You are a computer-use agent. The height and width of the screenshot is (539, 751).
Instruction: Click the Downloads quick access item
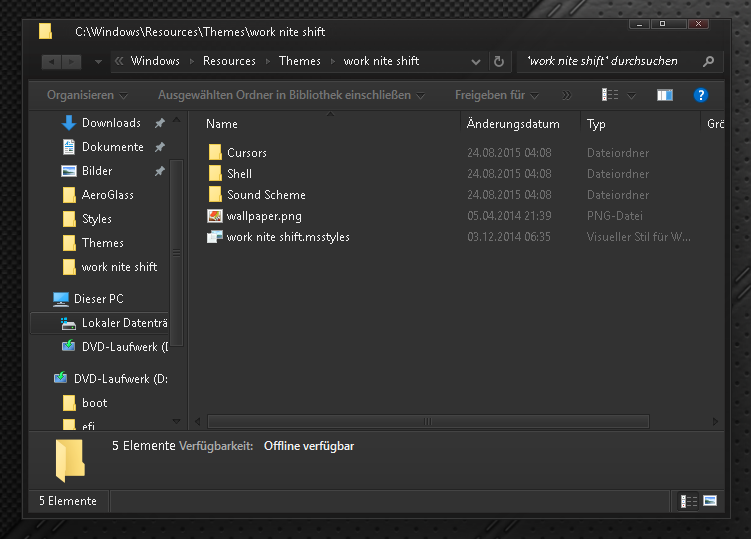[x=110, y=123]
